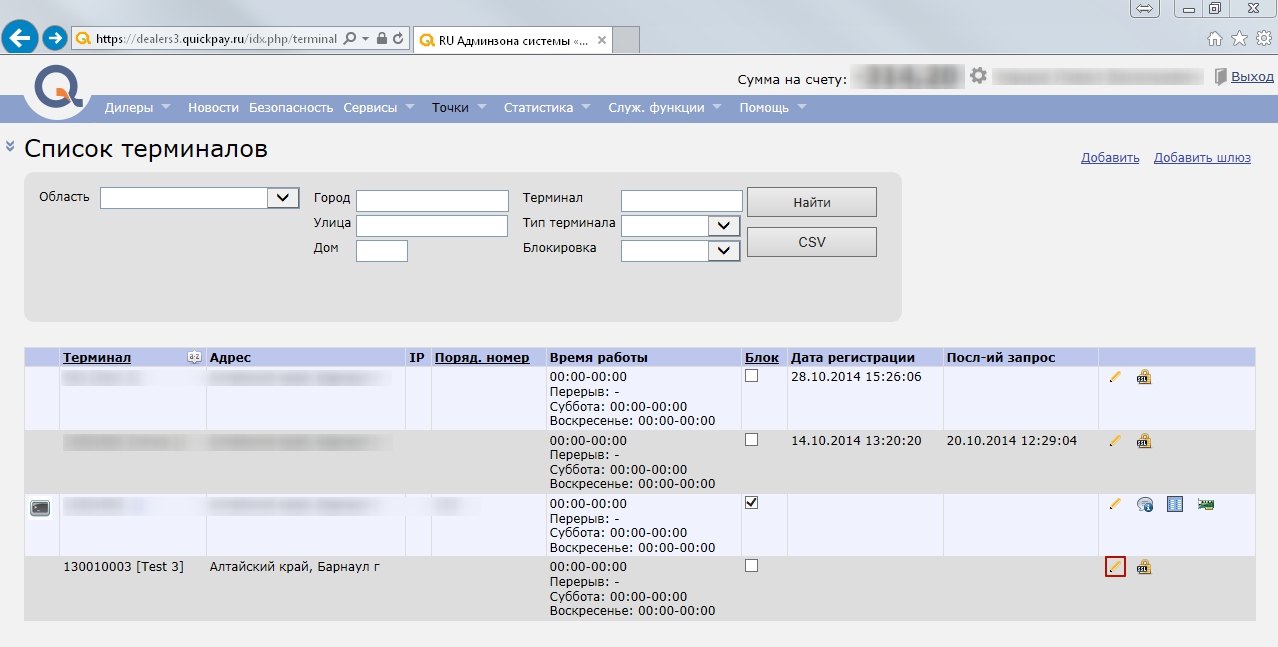Uncheck the Блок checkbox in third row
Screen dimensions: 1278x647
pyautogui.click(x=752, y=503)
